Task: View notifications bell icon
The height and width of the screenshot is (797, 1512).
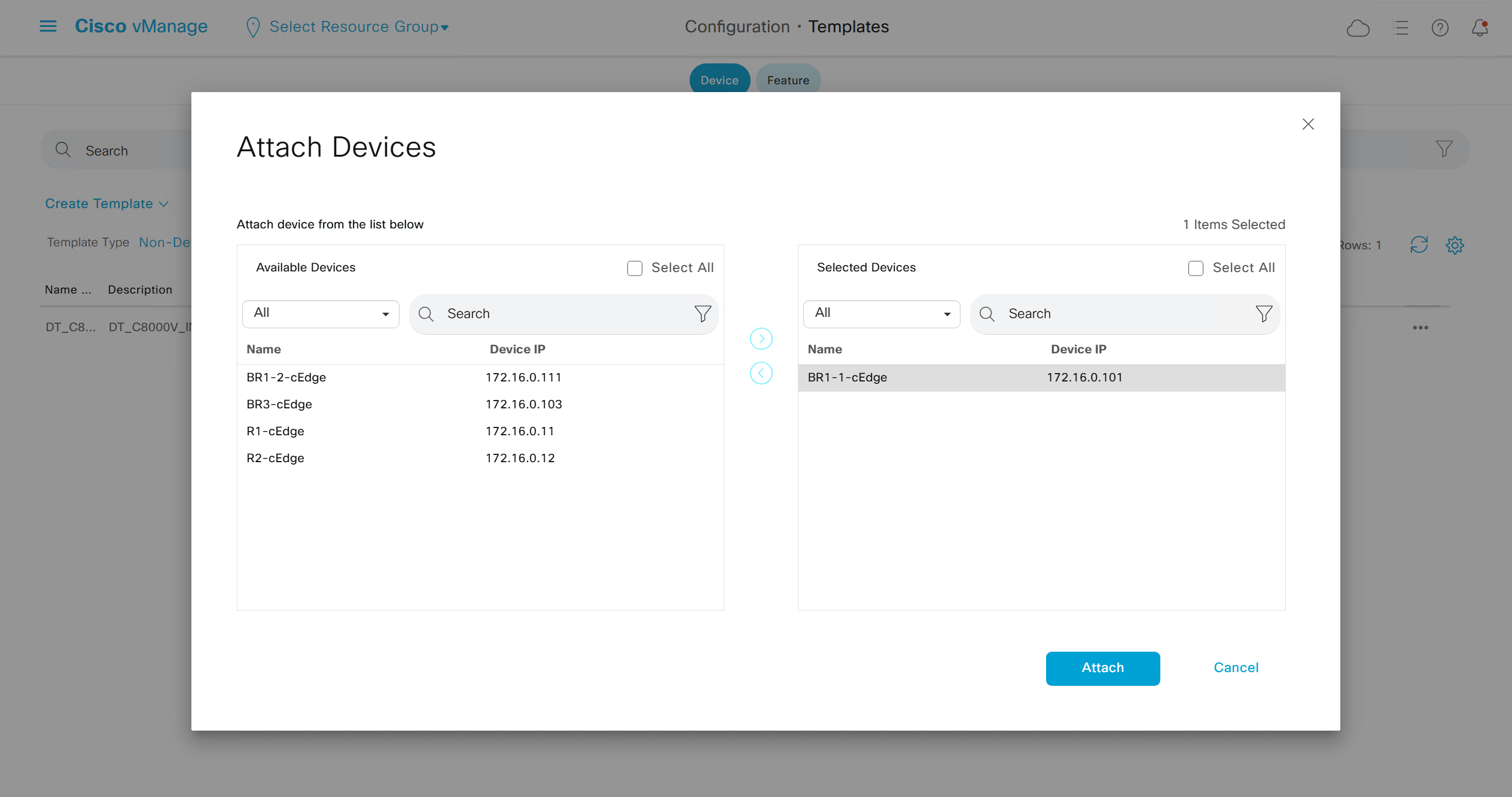Action: 1480,28
